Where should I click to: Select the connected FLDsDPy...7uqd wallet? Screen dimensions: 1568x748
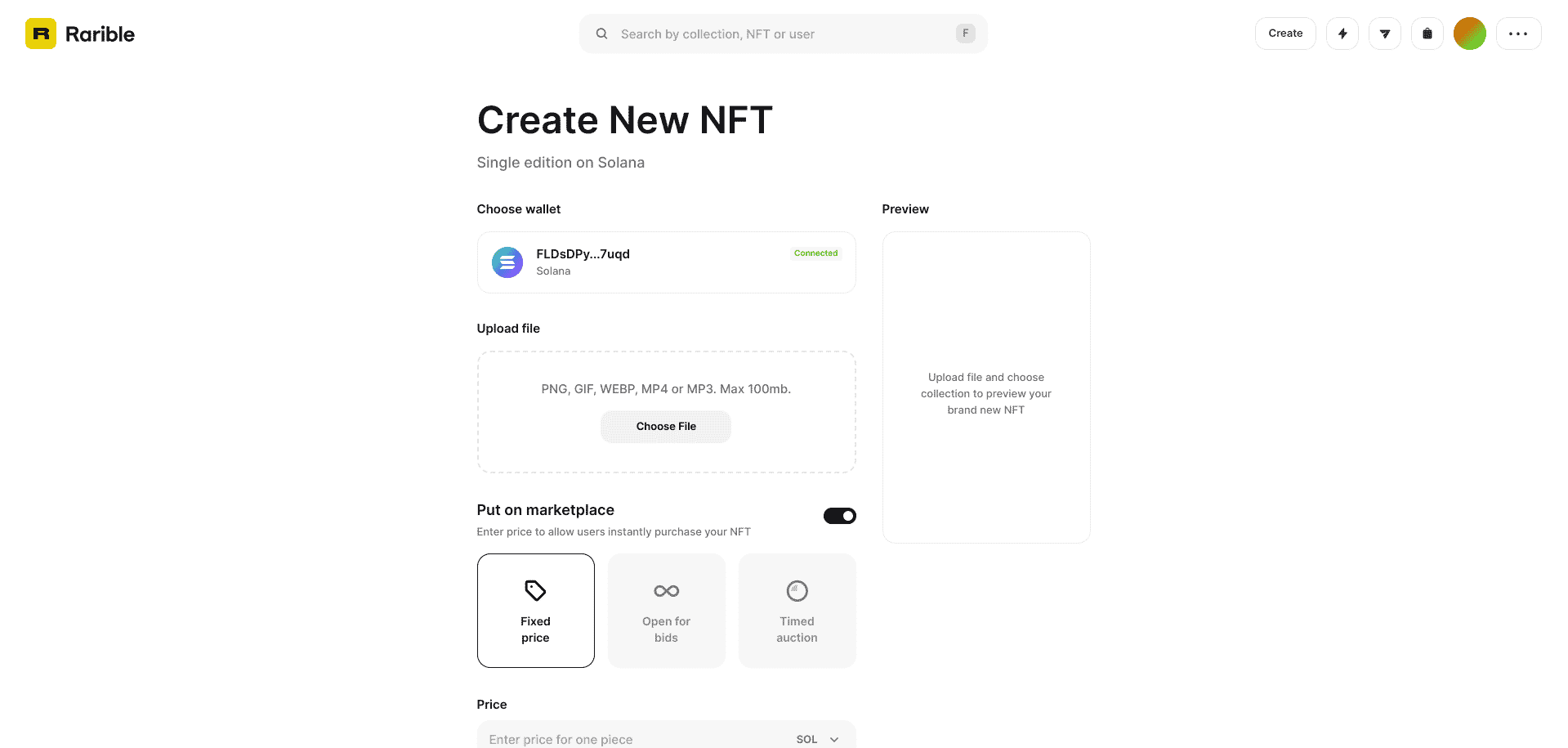[x=666, y=262]
